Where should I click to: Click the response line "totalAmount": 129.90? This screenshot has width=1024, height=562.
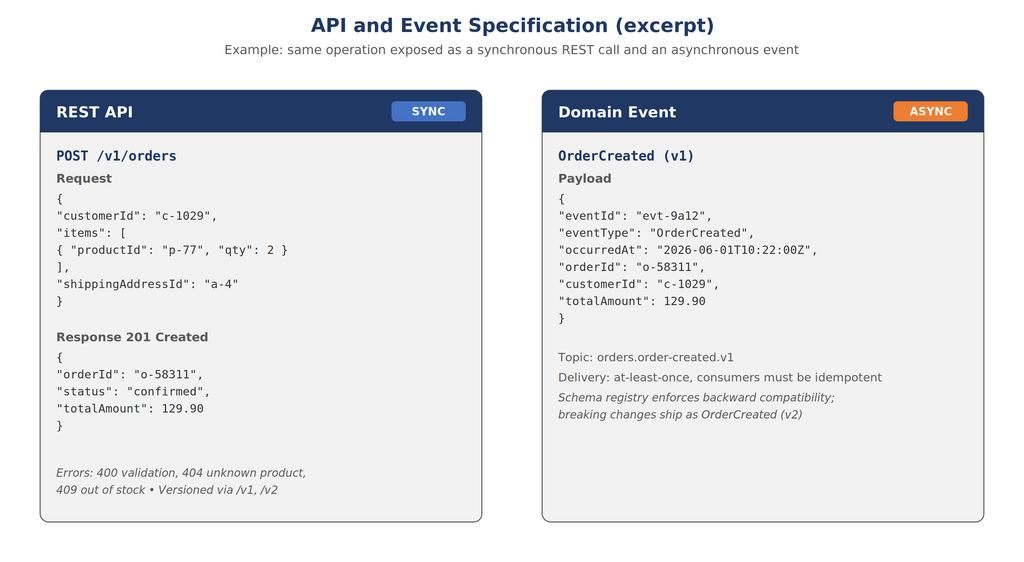coord(130,409)
